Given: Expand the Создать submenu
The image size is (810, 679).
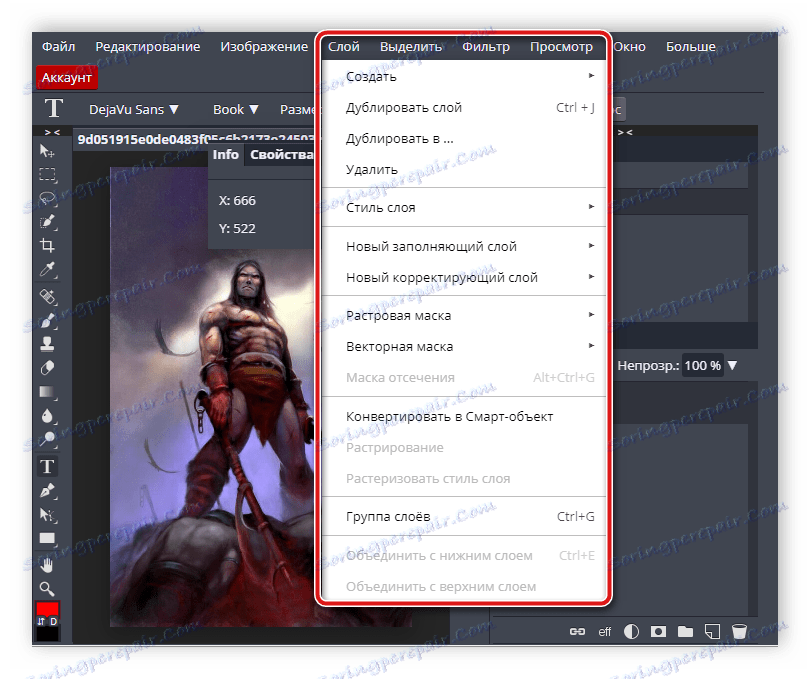Looking at the screenshot, I should tap(463, 76).
